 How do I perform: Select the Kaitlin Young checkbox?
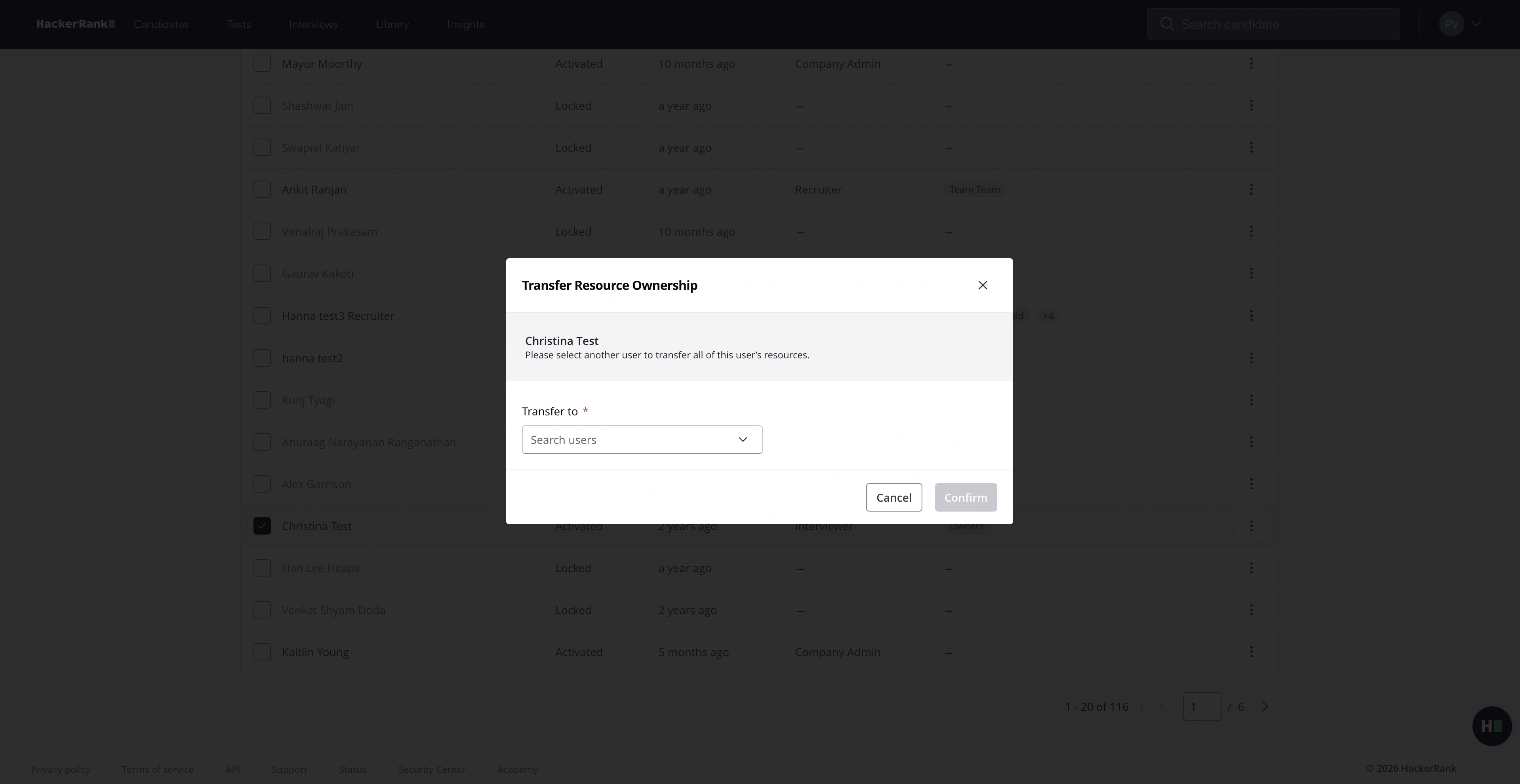pos(262,652)
